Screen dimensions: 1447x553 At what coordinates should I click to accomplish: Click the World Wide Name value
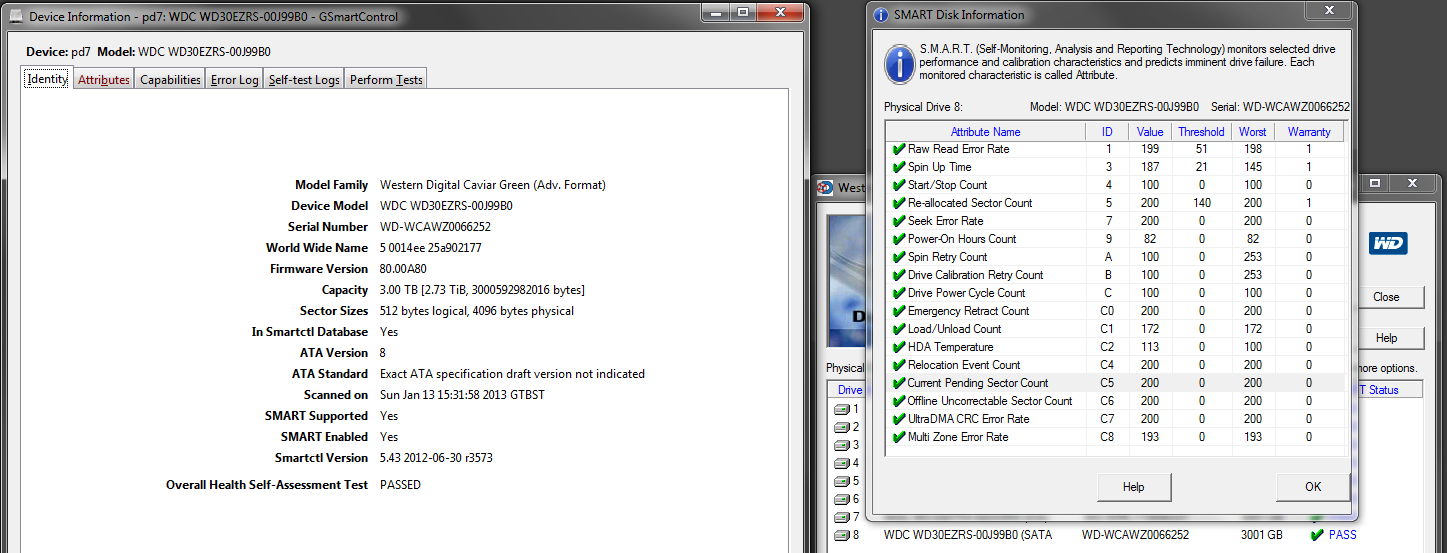431,248
